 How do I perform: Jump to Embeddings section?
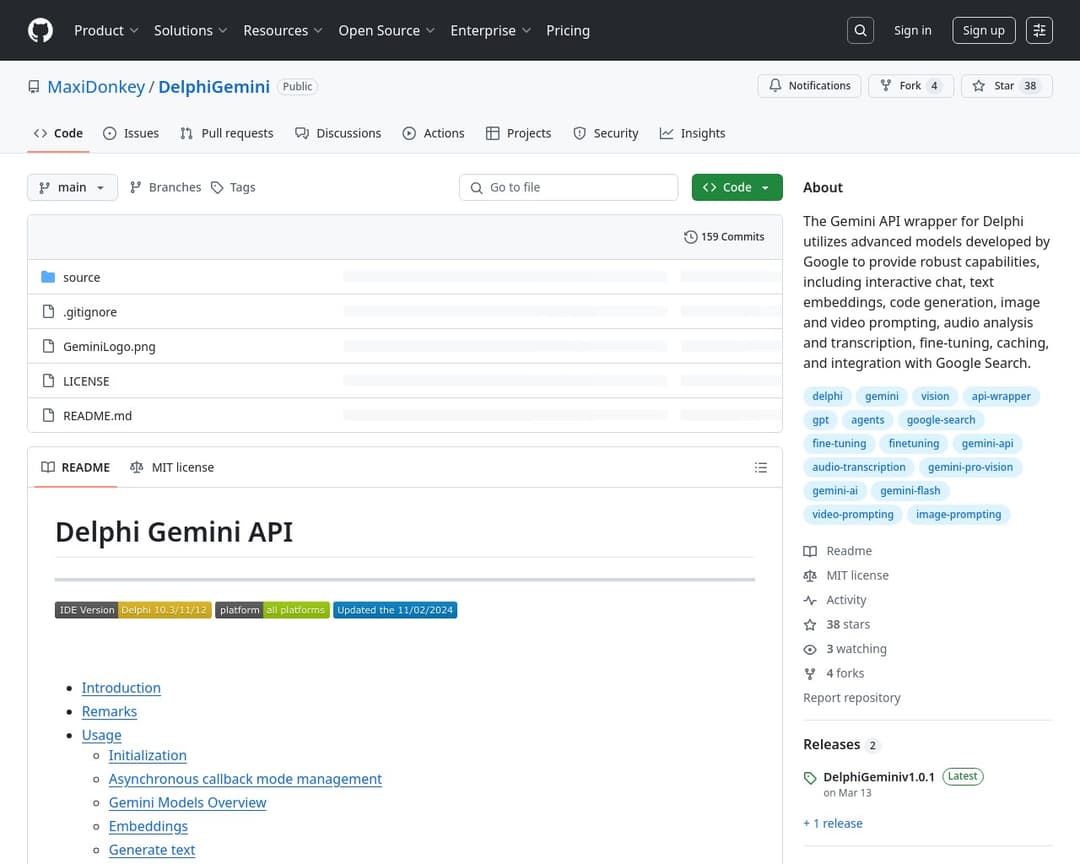148,826
